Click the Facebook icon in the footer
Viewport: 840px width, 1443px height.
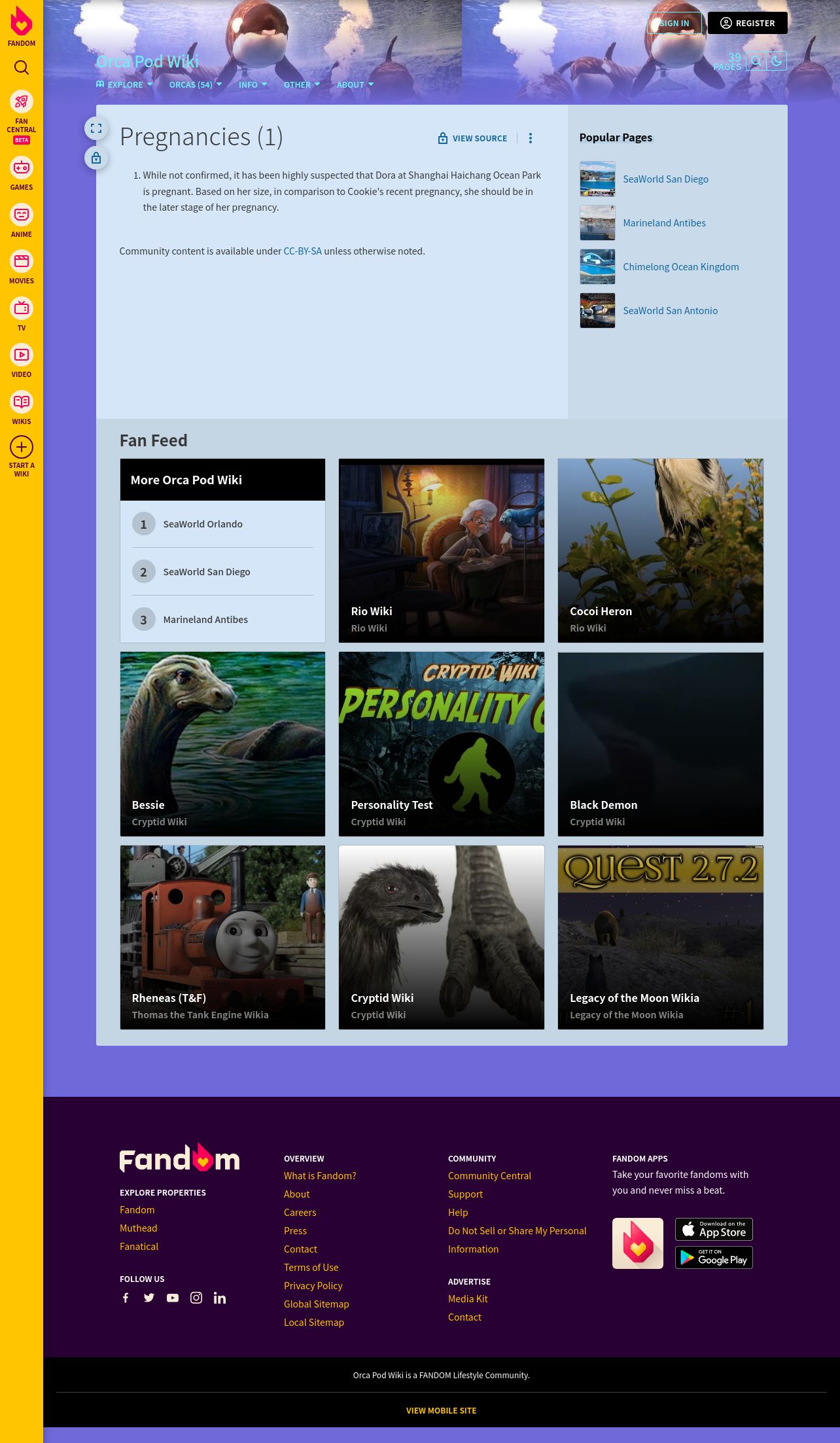point(126,1298)
